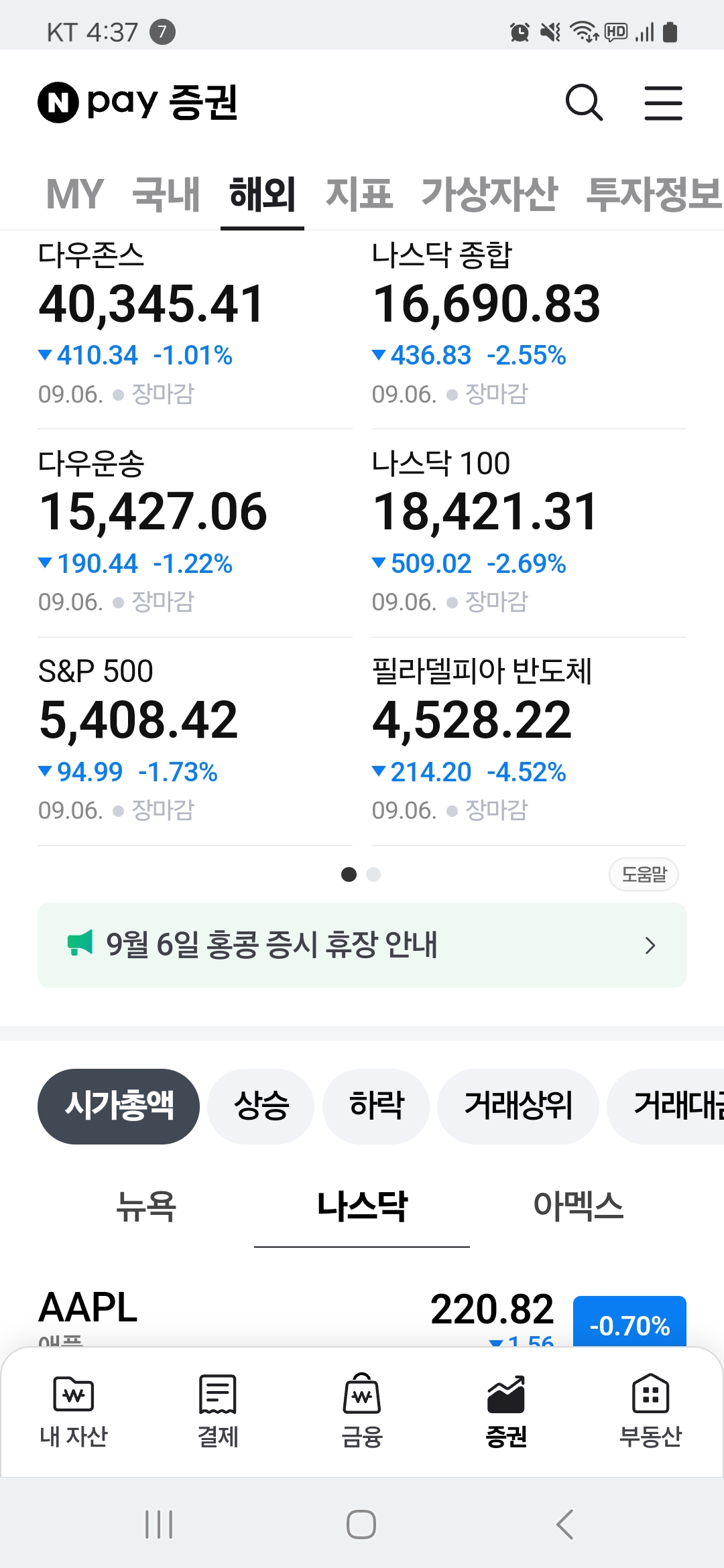Switch to the 뉴욕 exchange tab
724x1568 pixels.
(x=146, y=1206)
